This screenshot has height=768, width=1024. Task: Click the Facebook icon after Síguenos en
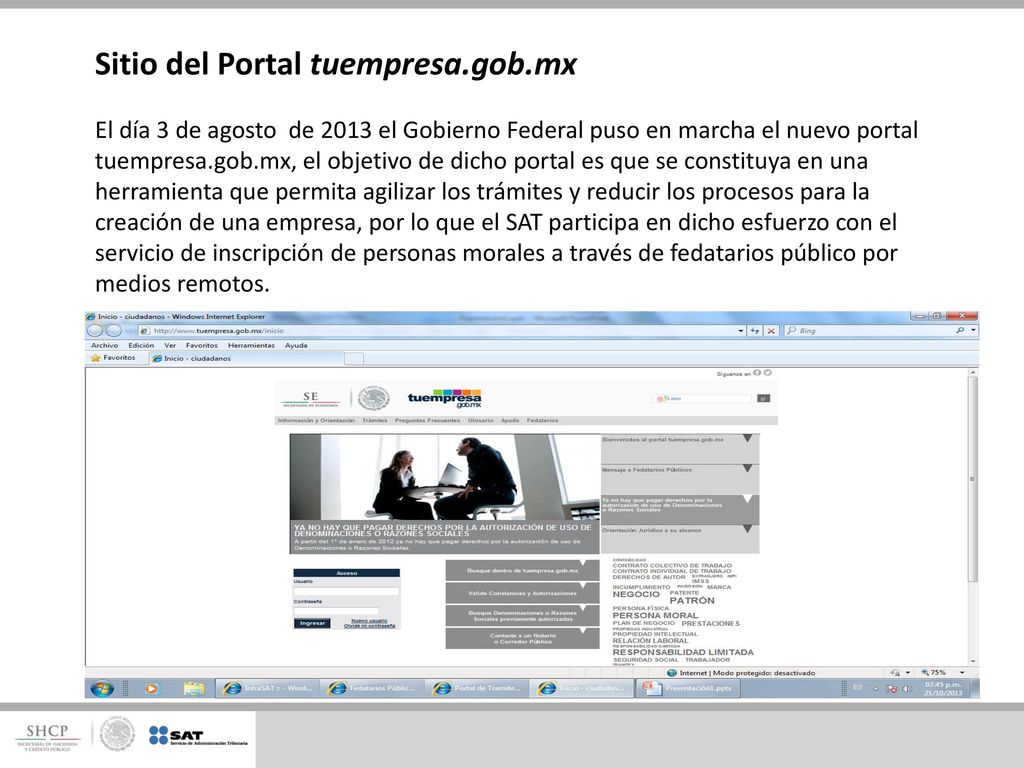point(757,373)
